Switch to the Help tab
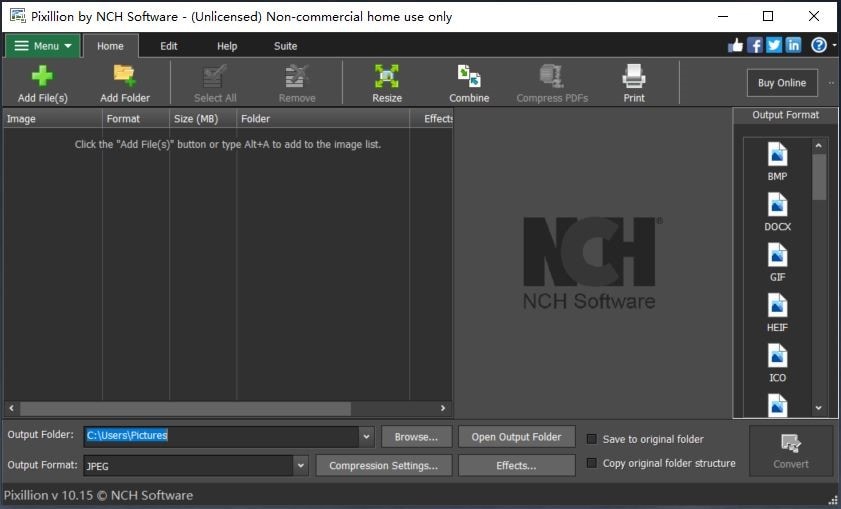Image resolution: width=841 pixels, height=509 pixels. 227,46
